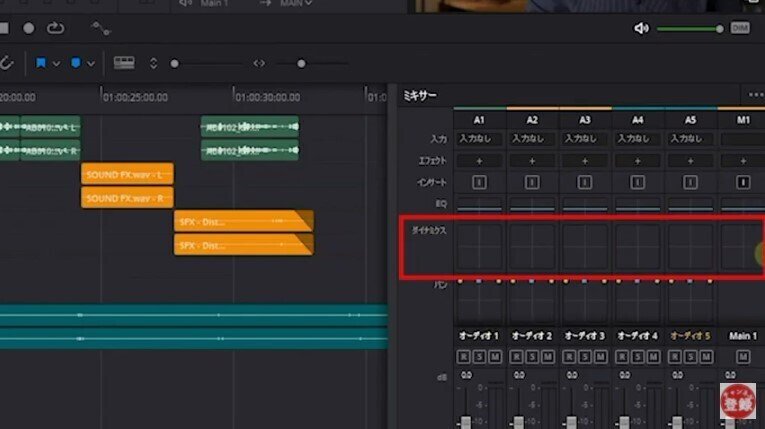Open the EQ display for A1

click(x=479, y=204)
